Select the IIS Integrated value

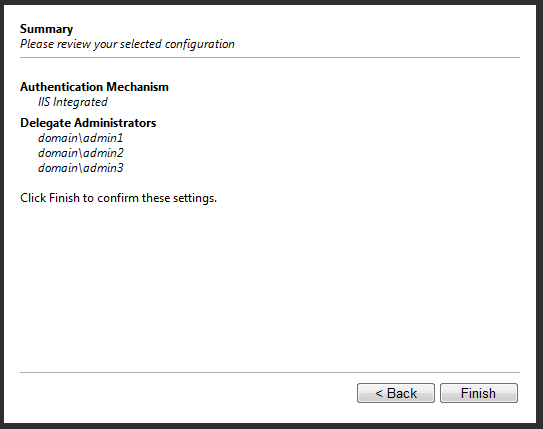(x=73, y=102)
